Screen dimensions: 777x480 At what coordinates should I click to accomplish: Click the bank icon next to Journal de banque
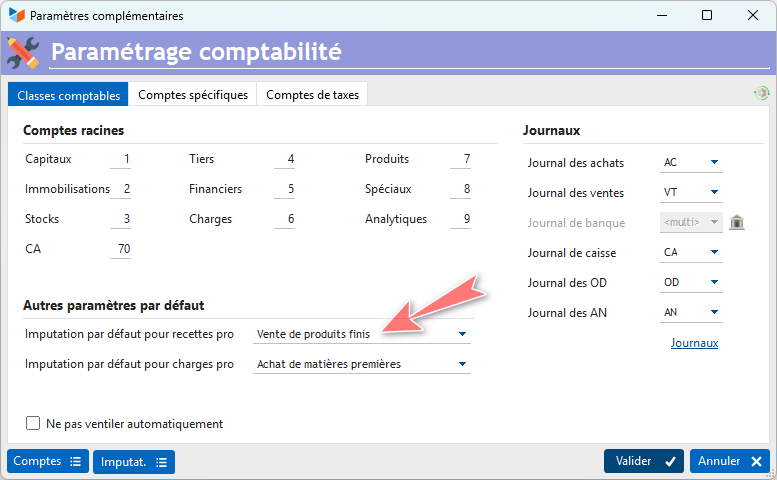pyautogui.click(x=737, y=222)
